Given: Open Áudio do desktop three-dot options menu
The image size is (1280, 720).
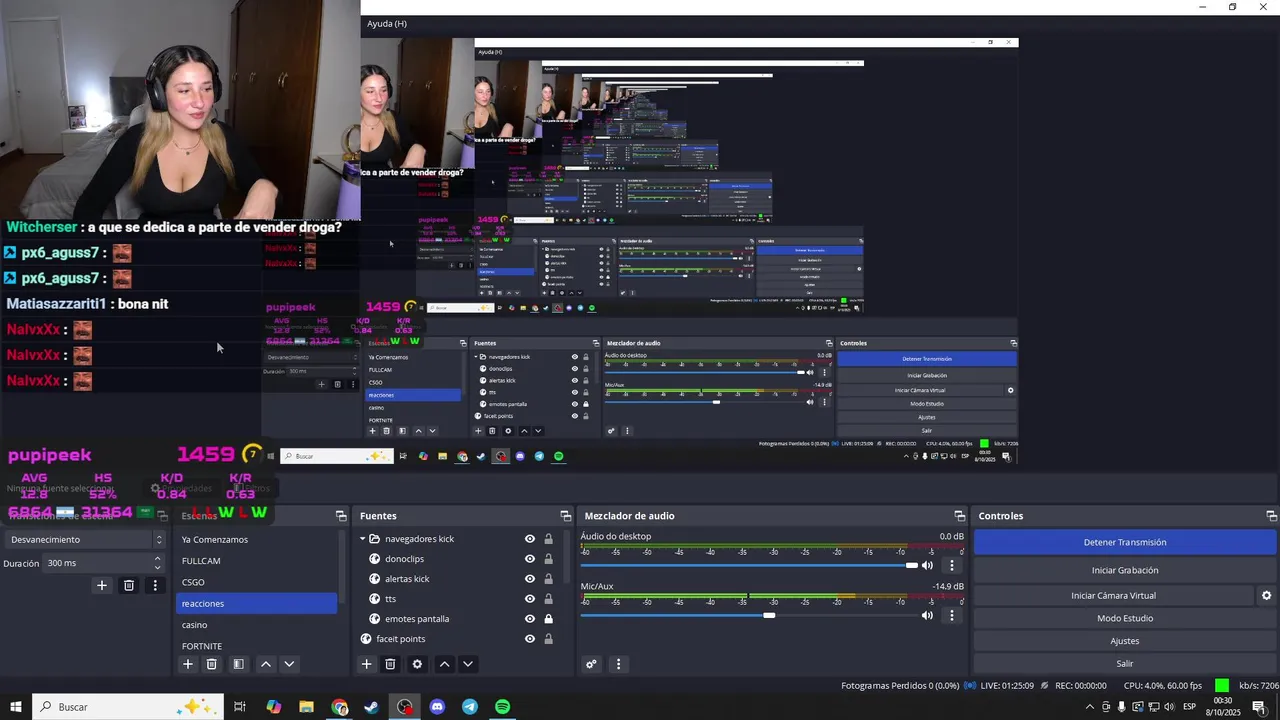Looking at the screenshot, I should (951, 566).
